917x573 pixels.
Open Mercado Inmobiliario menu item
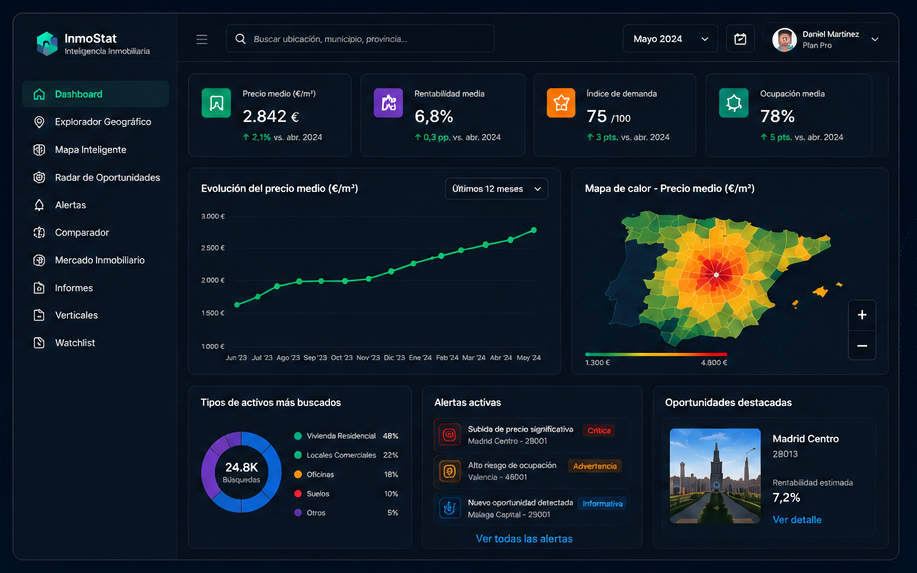(95, 260)
